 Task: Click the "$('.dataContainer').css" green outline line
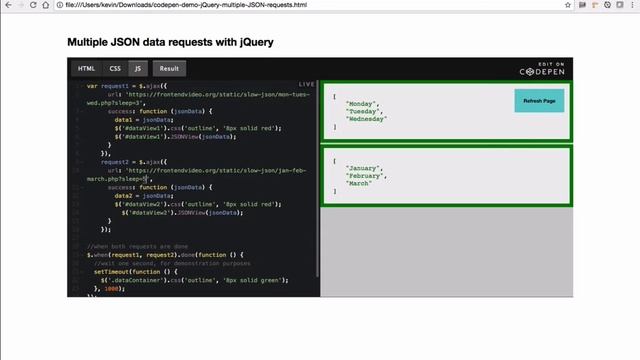194,280
